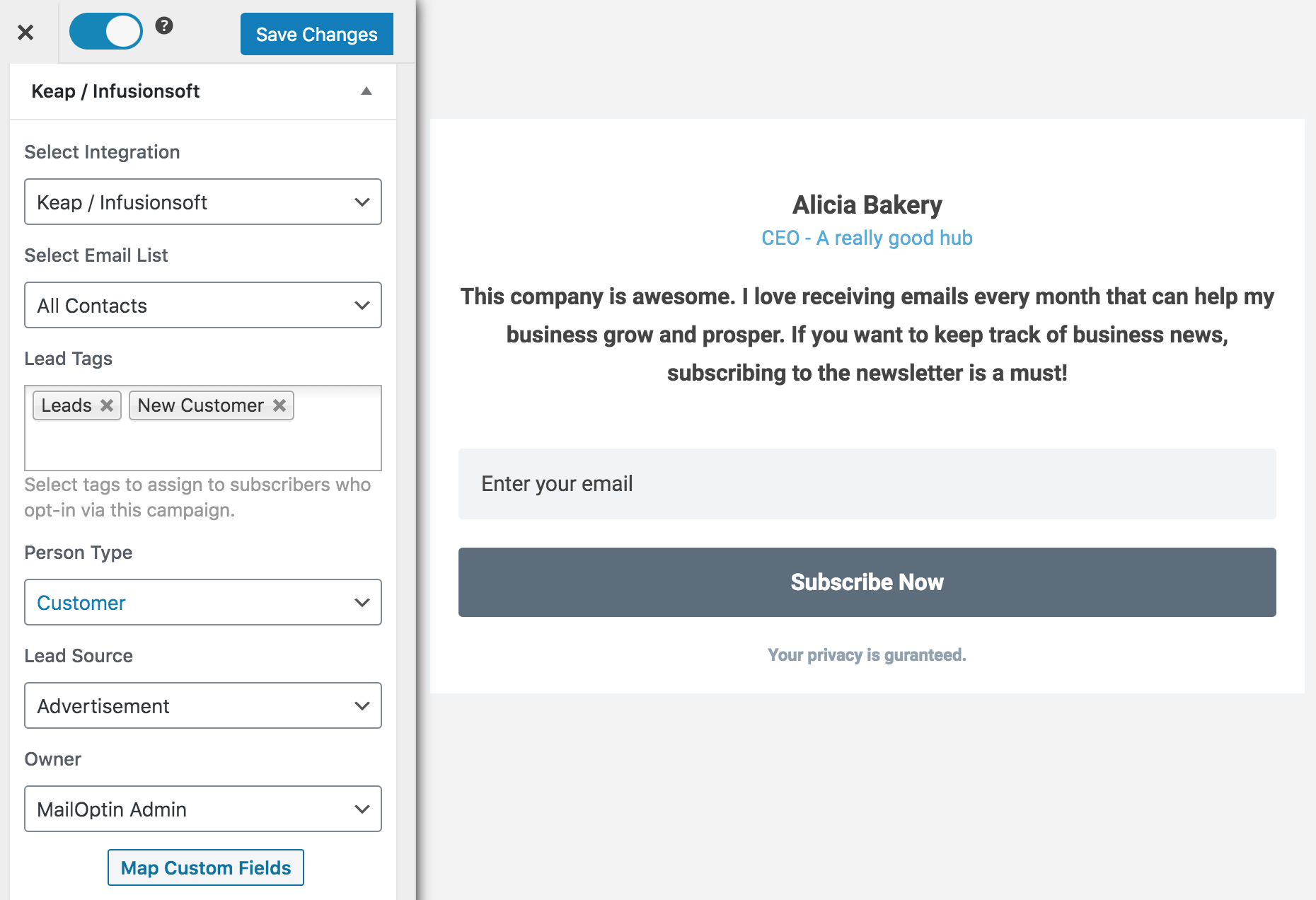This screenshot has height=900, width=1316.
Task: Click the privacy guarantee text
Action: tap(865, 654)
